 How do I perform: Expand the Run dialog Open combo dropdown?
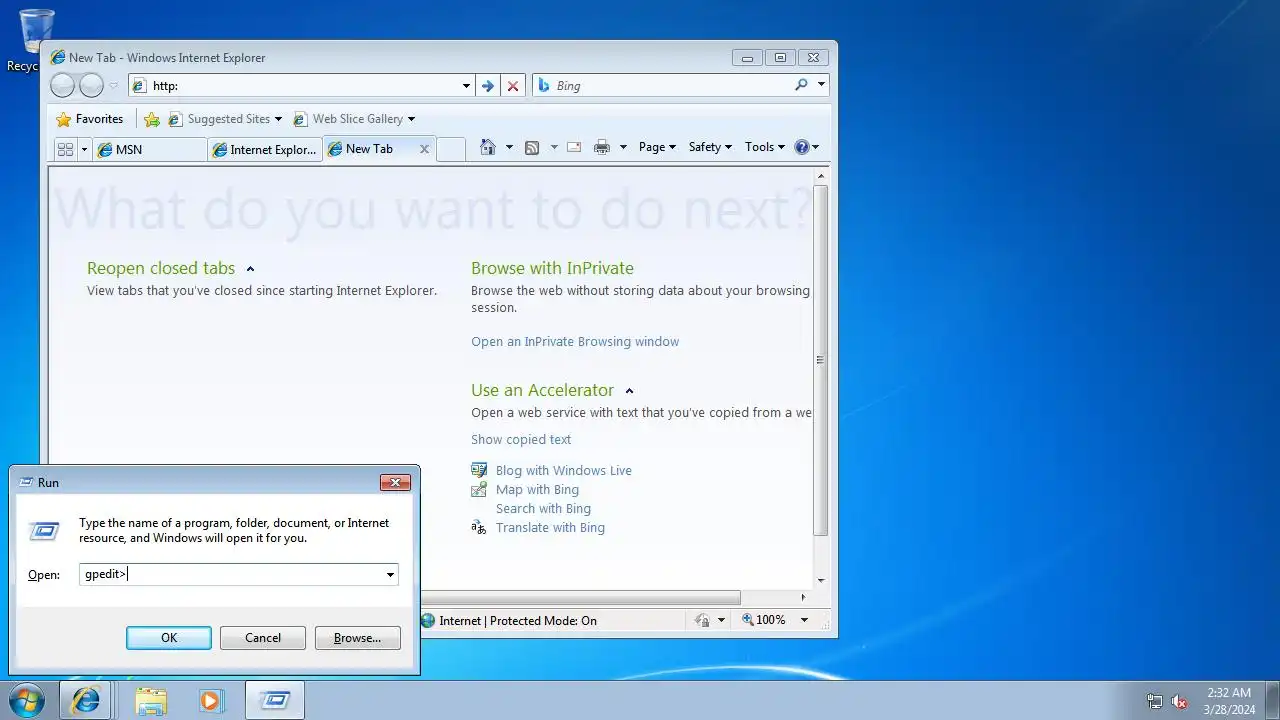(x=390, y=574)
